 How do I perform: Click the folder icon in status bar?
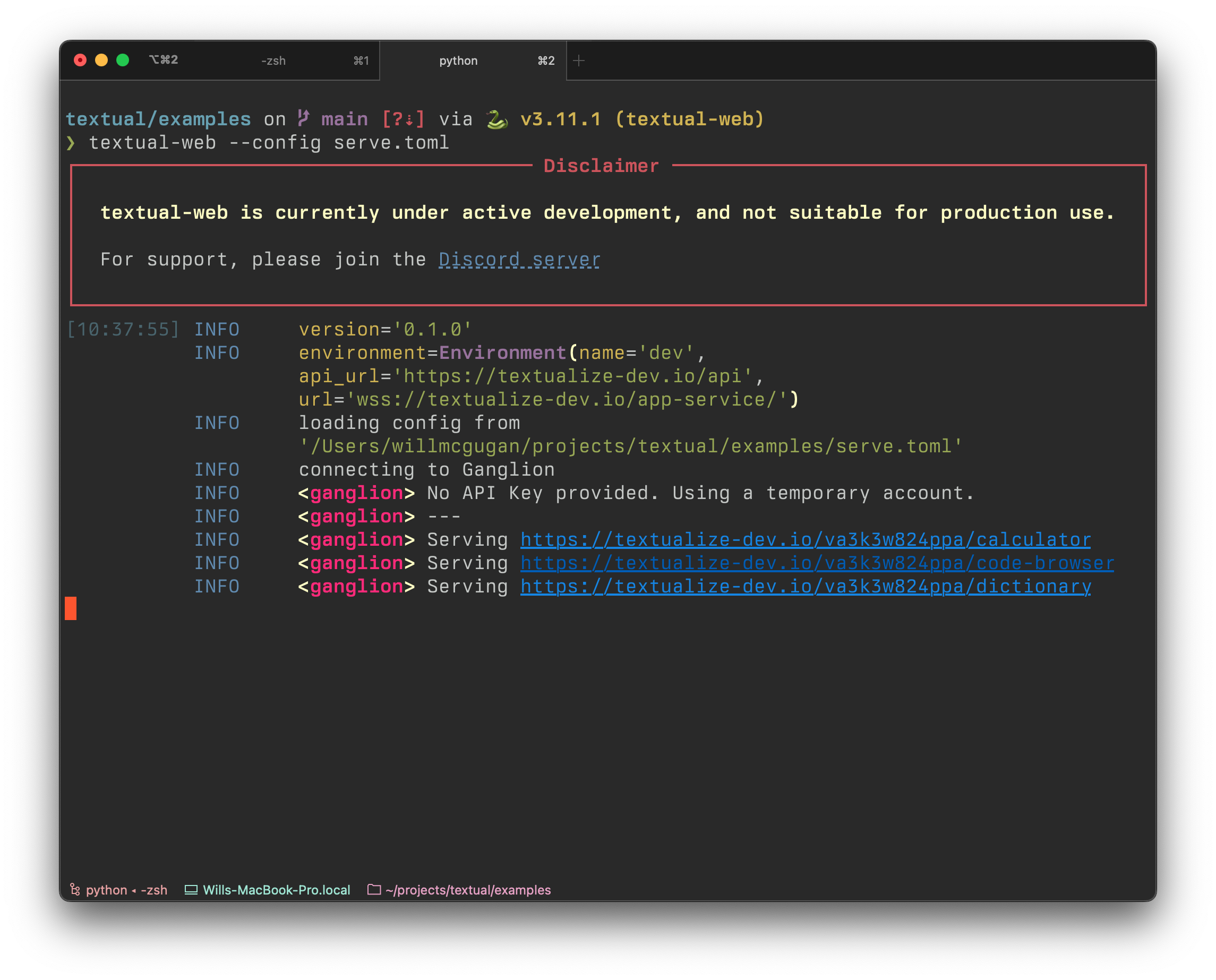pos(374,889)
